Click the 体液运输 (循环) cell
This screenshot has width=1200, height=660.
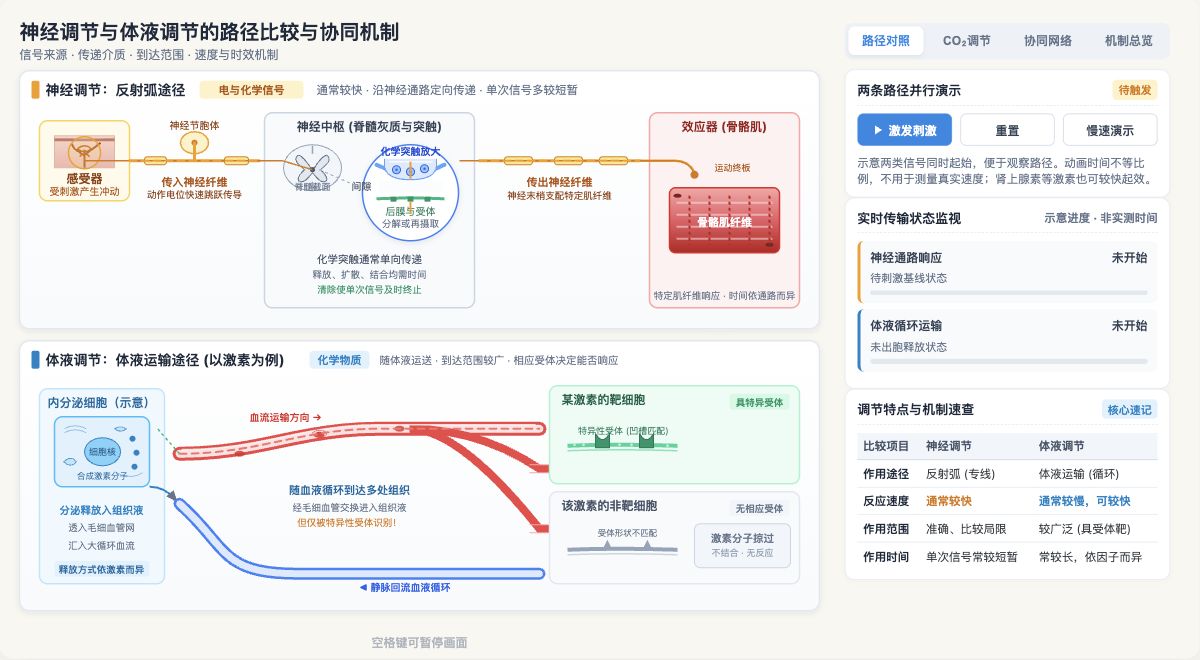pos(1079,473)
